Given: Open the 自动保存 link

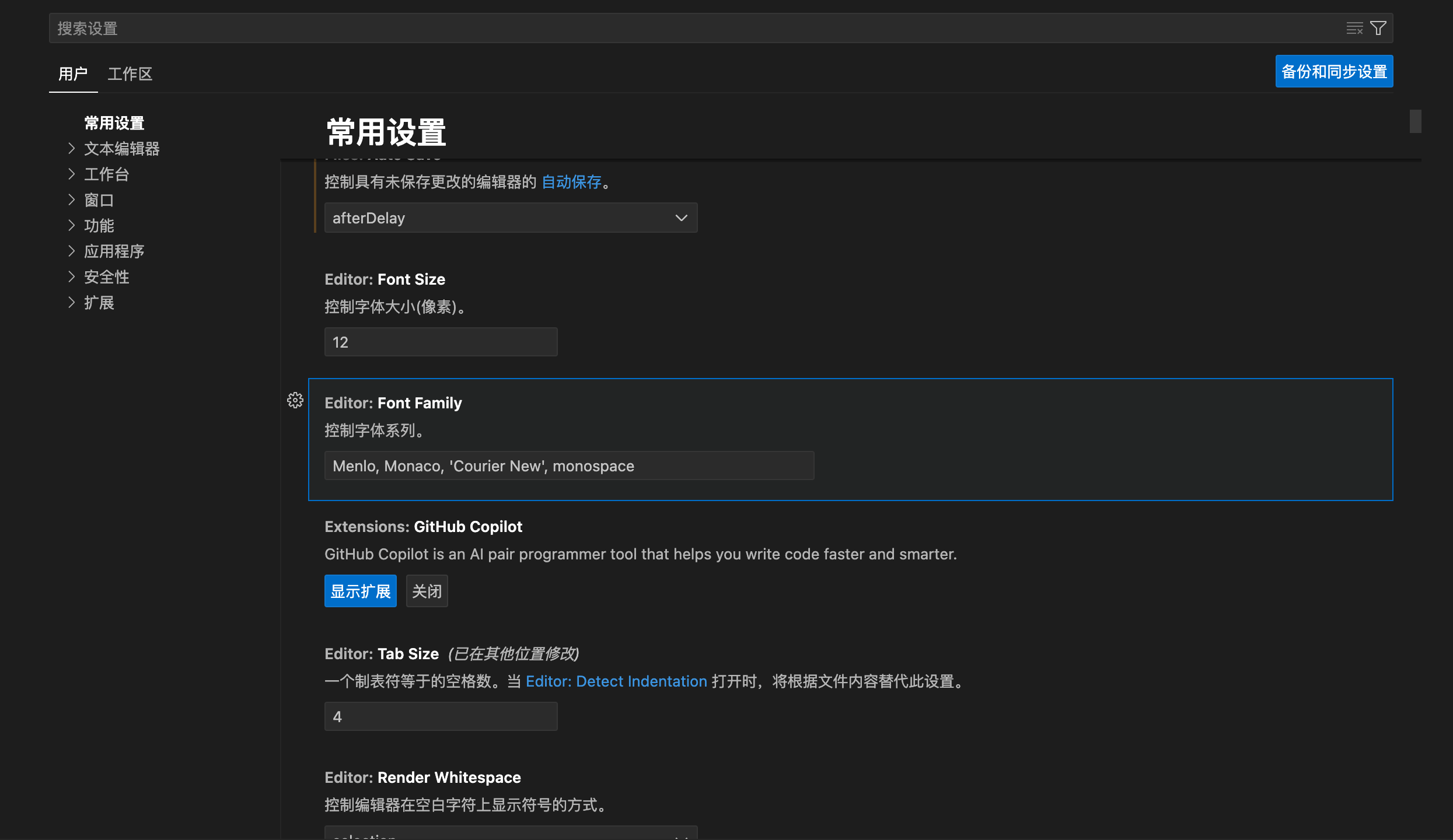Looking at the screenshot, I should 571,182.
